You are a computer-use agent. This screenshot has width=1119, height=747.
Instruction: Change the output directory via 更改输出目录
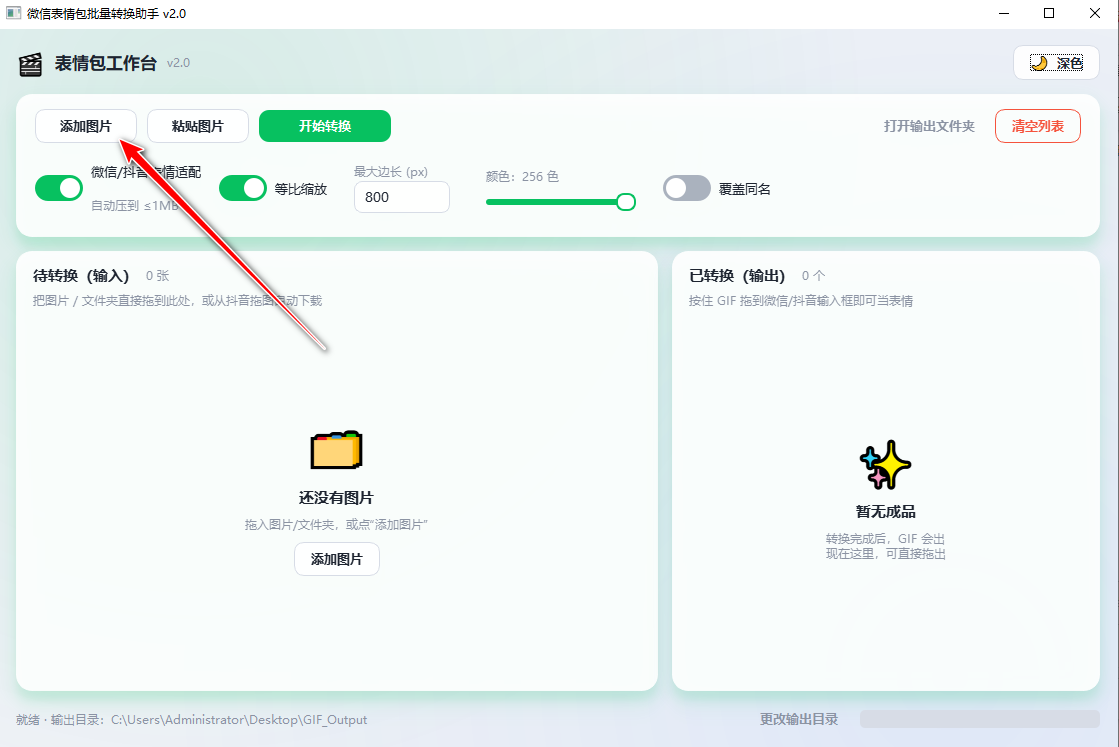tap(799, 719)
